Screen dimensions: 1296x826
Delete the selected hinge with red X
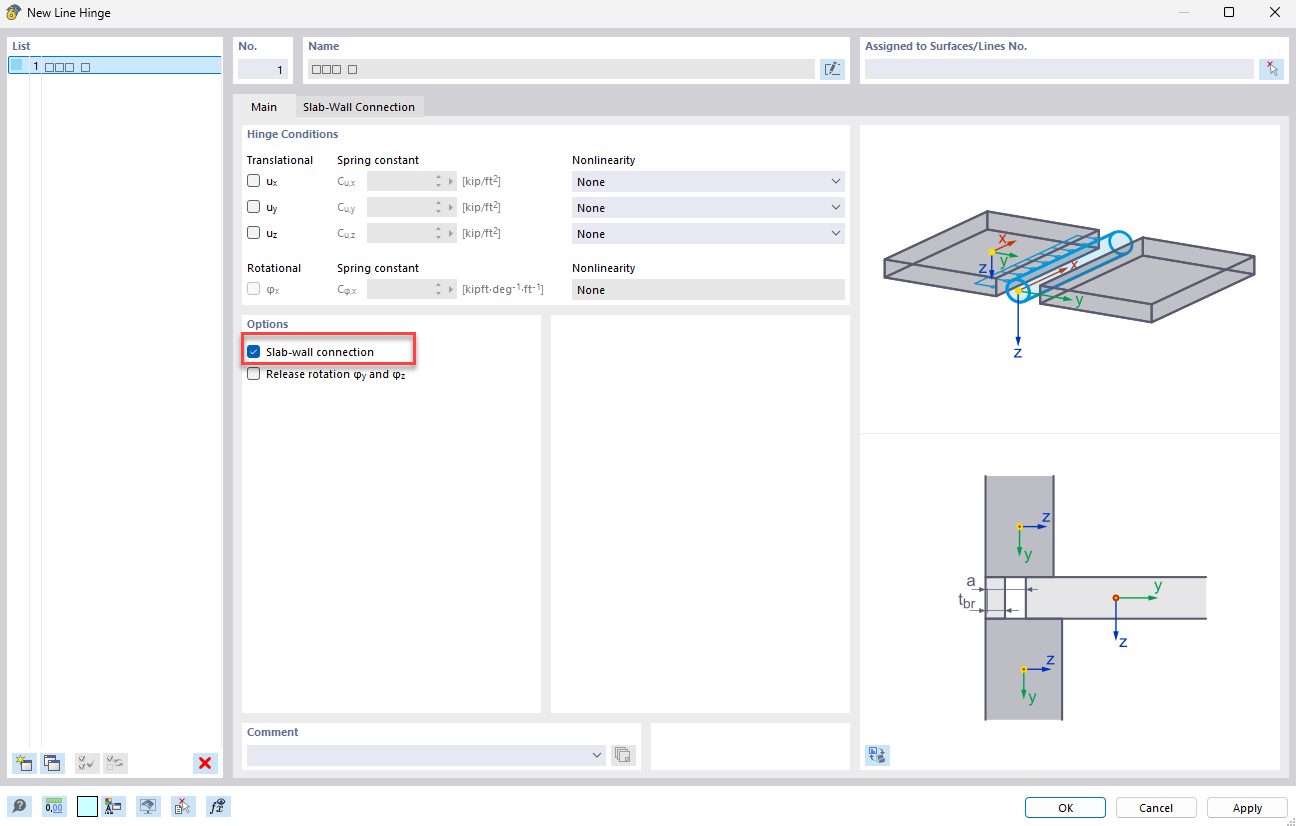tap(205, 763)
